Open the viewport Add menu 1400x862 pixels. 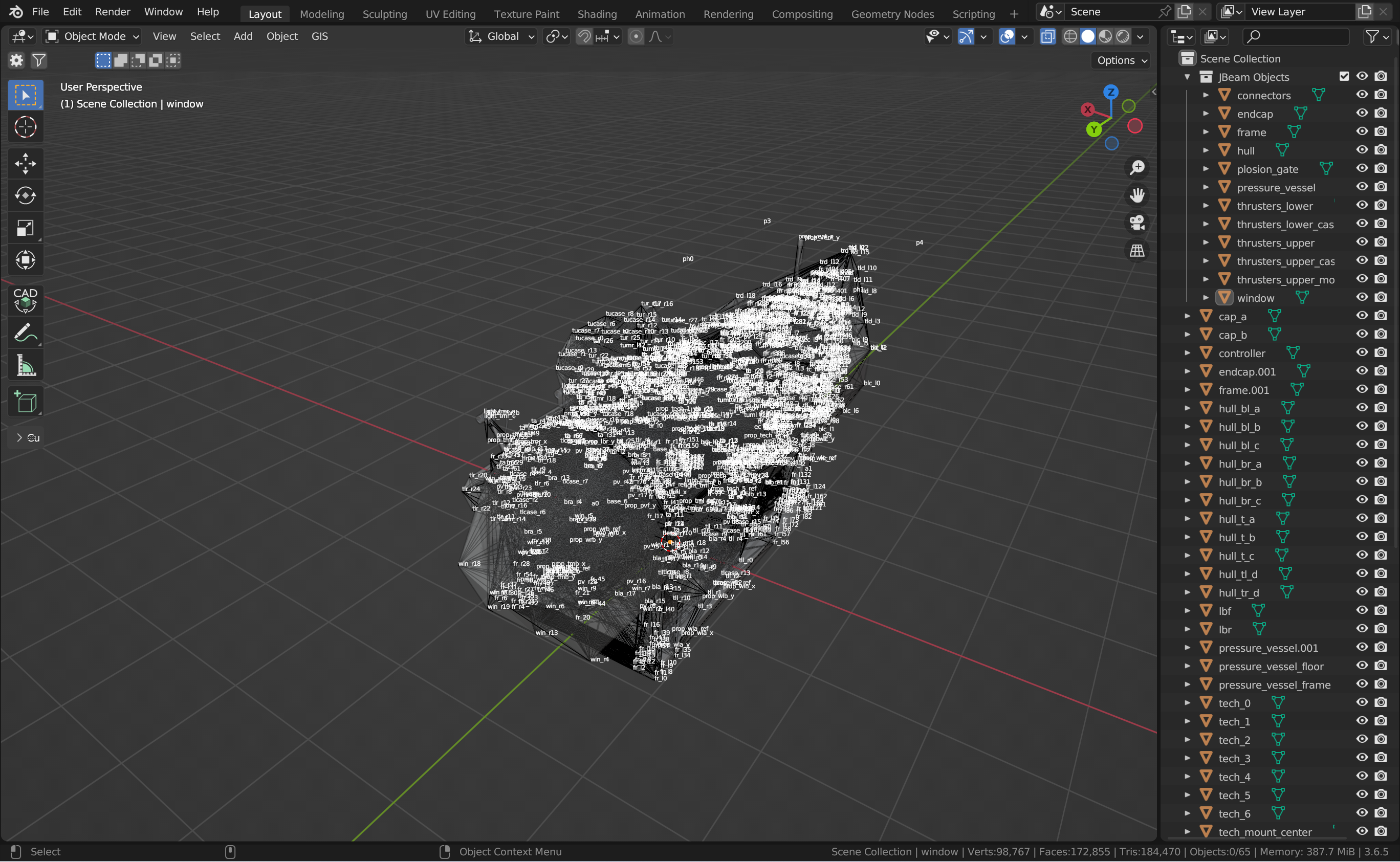[x=243, y=36]
